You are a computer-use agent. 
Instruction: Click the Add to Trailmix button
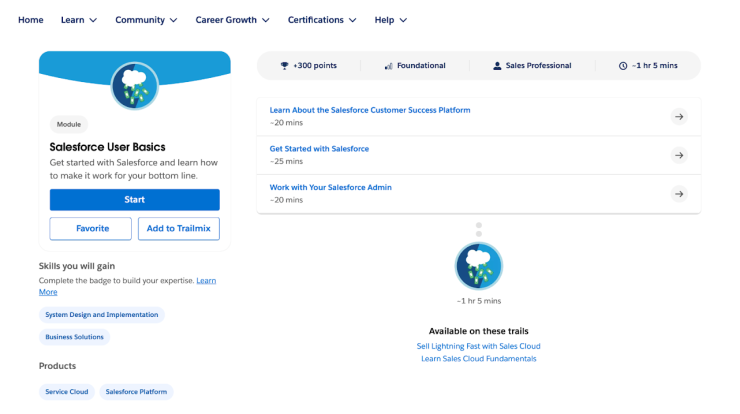click(179, 229)
